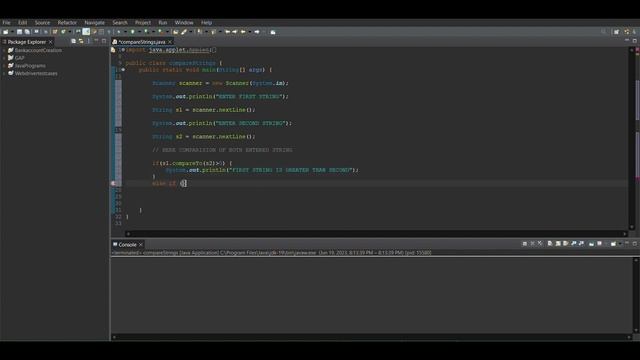
Task: Toggle Scroll Lock in Console toolbar
Action: tap(558, 244)
